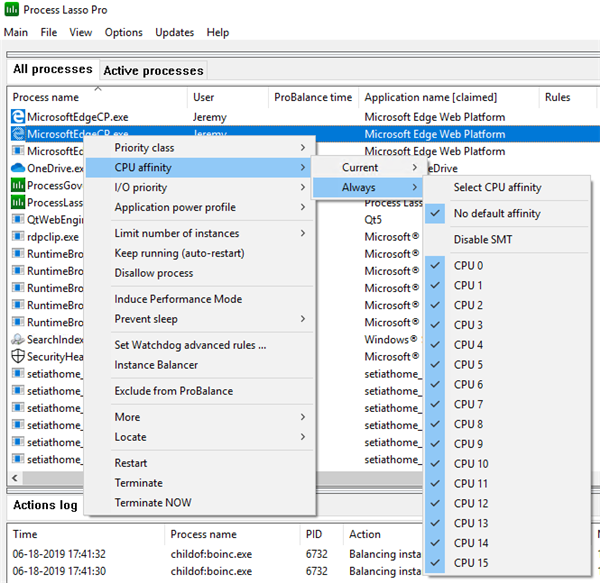This screenshot has width=600, height=583.
Task: Click the OneDrive.exe cloud icon
Action: click(x=18, y=168)
